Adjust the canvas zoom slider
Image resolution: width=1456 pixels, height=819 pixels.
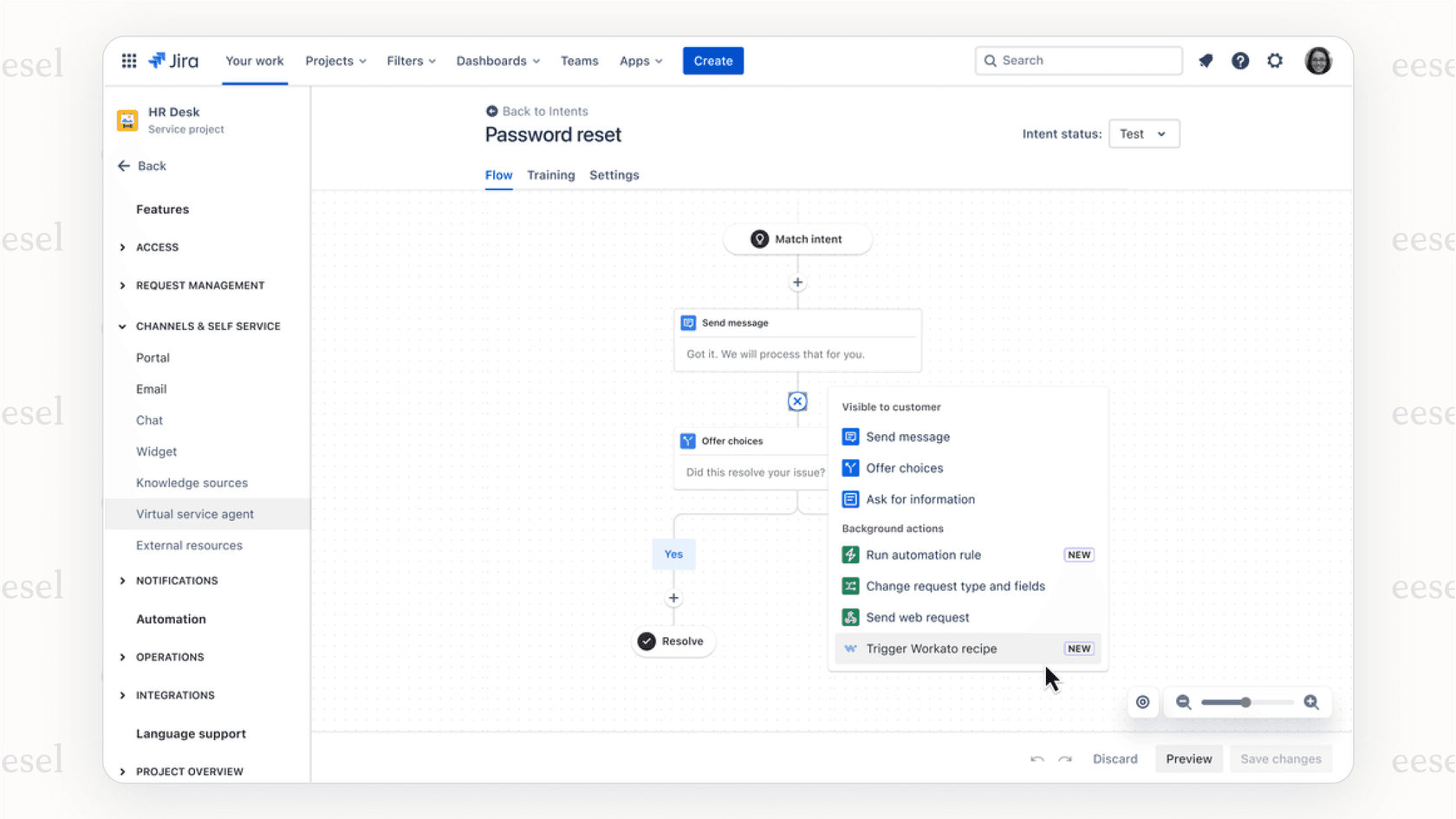[1246, 702]
